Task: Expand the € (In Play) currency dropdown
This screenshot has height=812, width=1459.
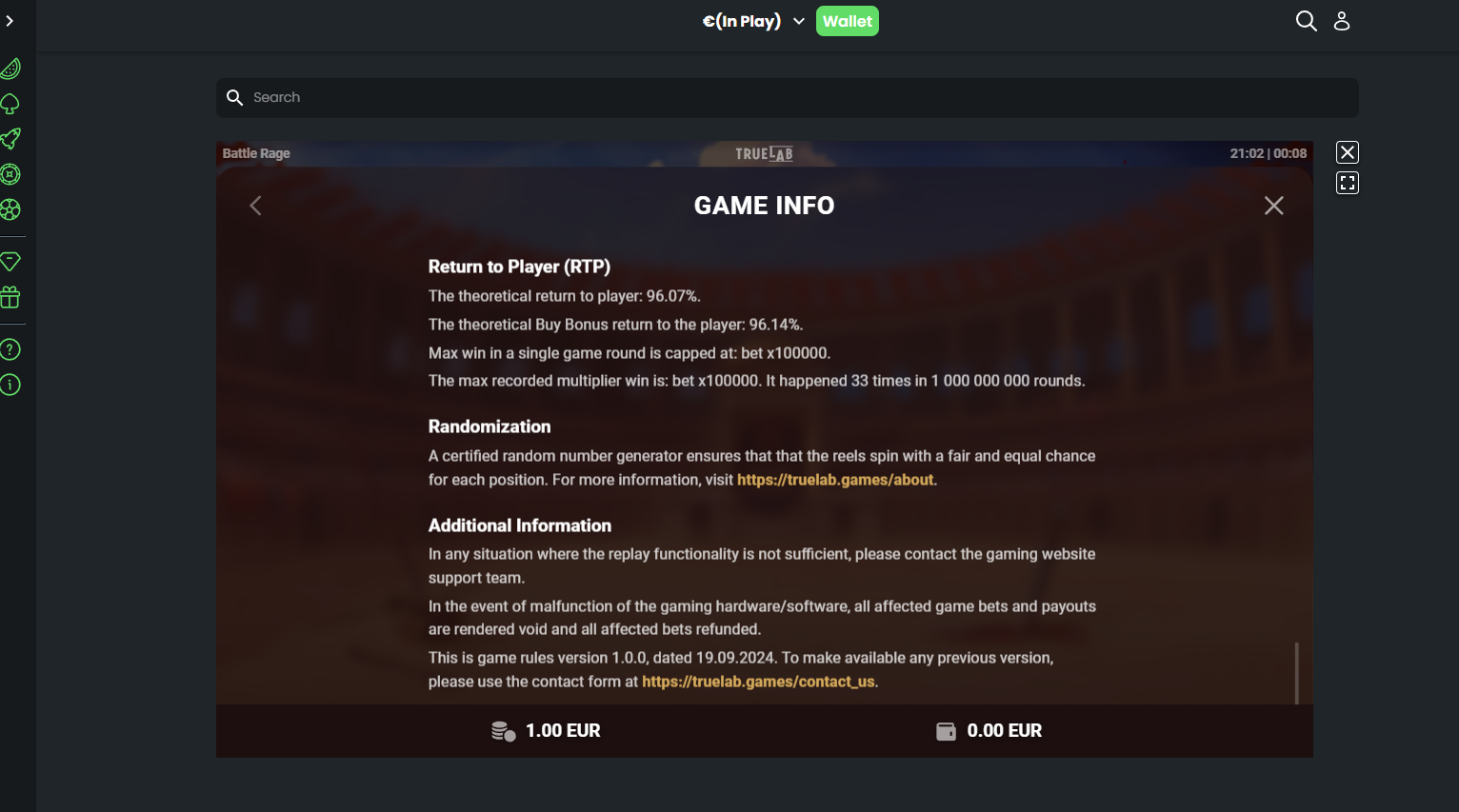Action: (x=753, y=21)
